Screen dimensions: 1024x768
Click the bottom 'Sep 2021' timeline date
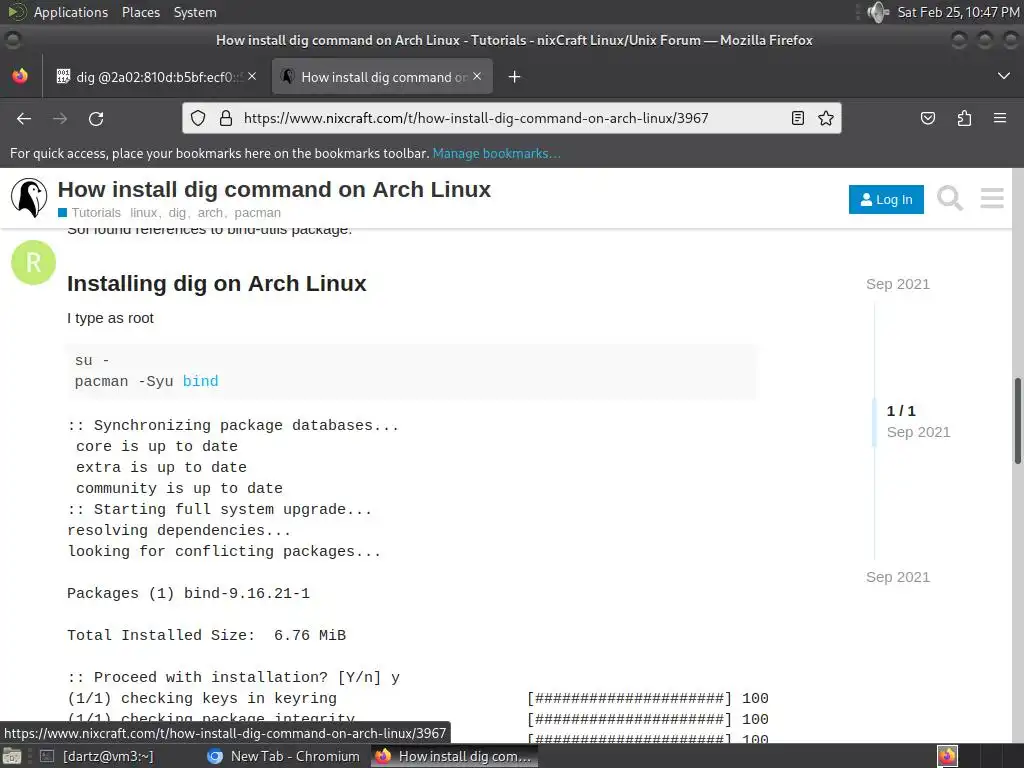click(898, 577)
